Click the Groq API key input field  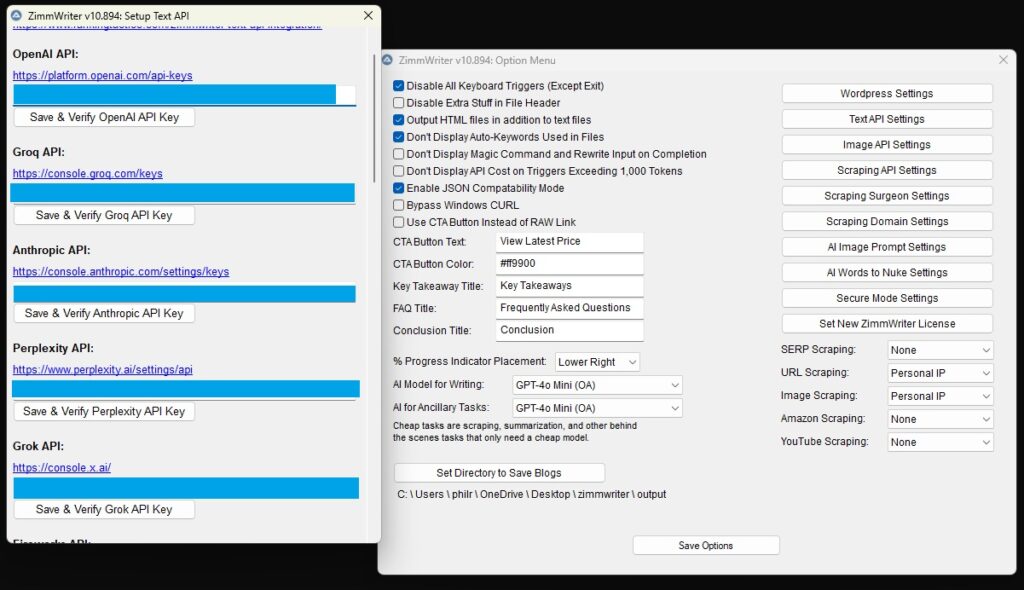point(183,193)
